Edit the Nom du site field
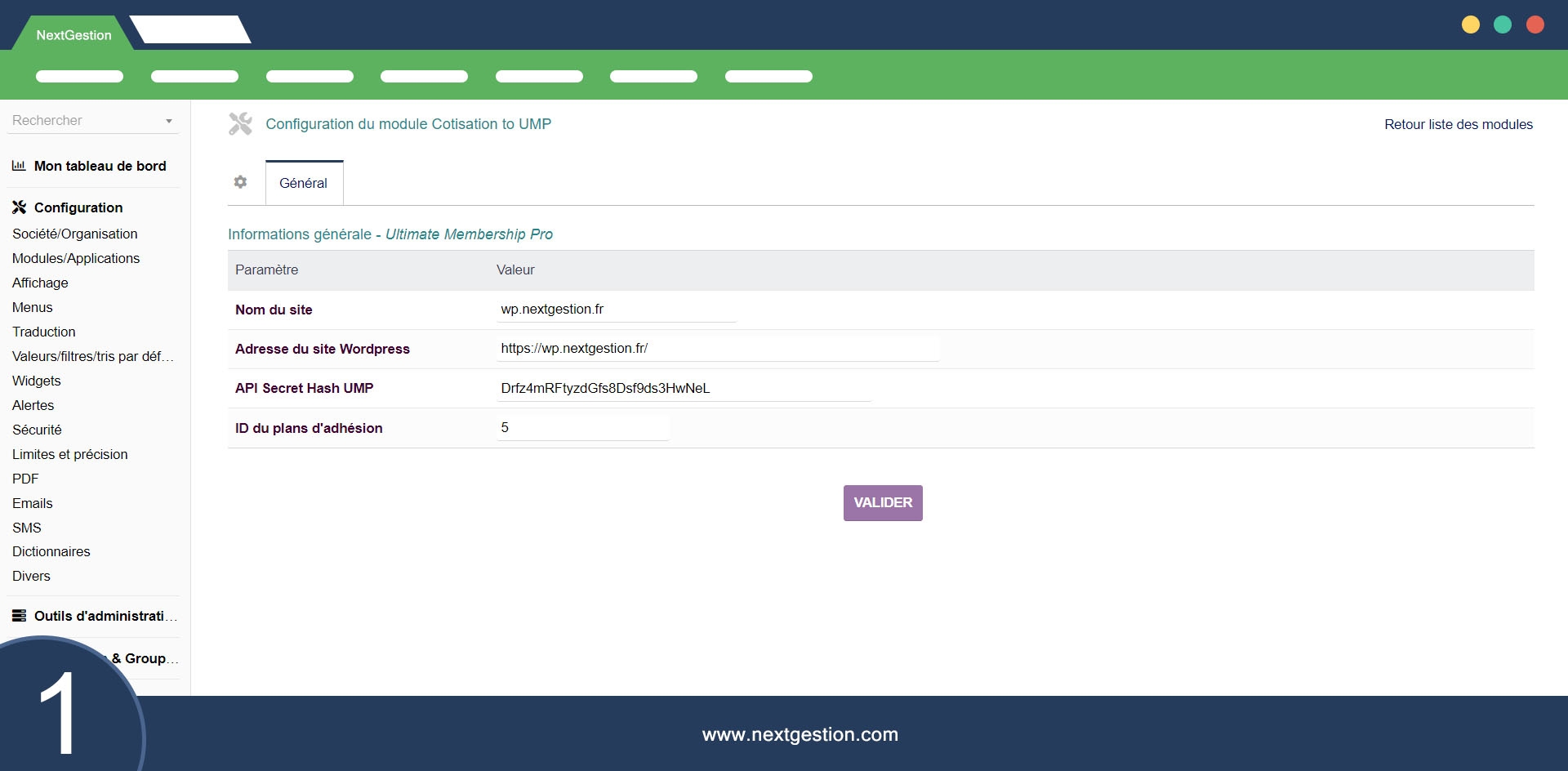The height and width of the screenshot is (771, 1568). point(617,310)
